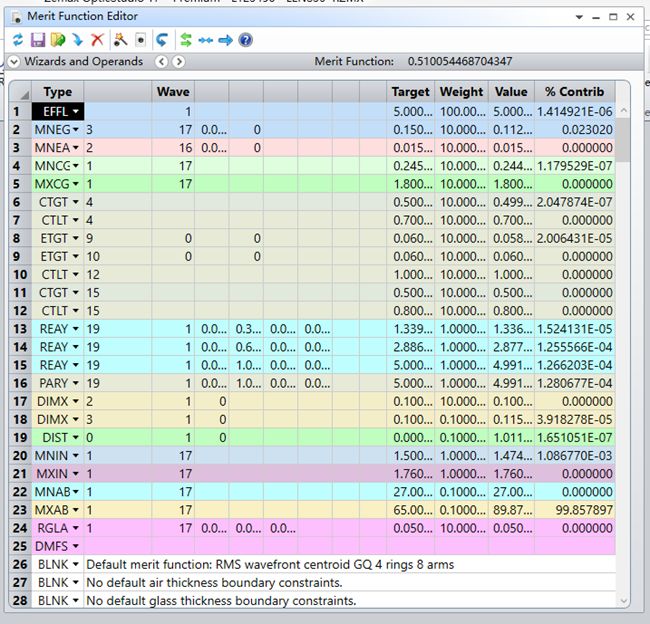650x624 pixels.
Task: Click the vertical scrollbar down arrow
Action: [623, 599]
